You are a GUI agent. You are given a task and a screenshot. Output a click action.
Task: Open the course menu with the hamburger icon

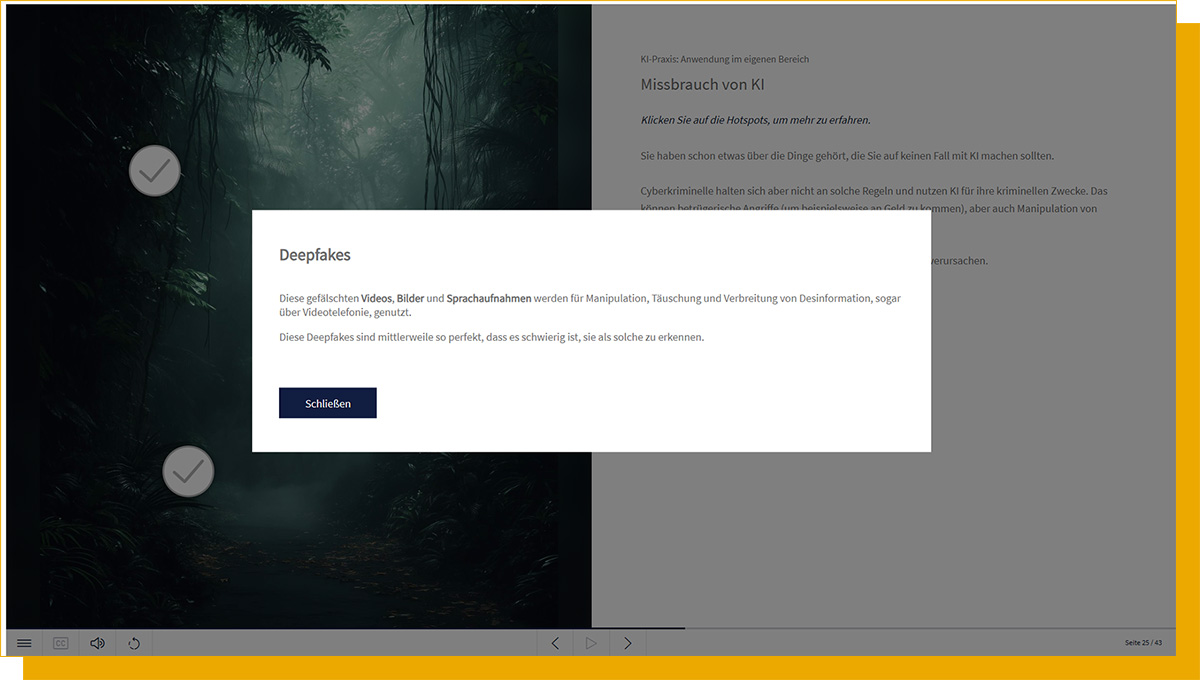click(24, 643)
